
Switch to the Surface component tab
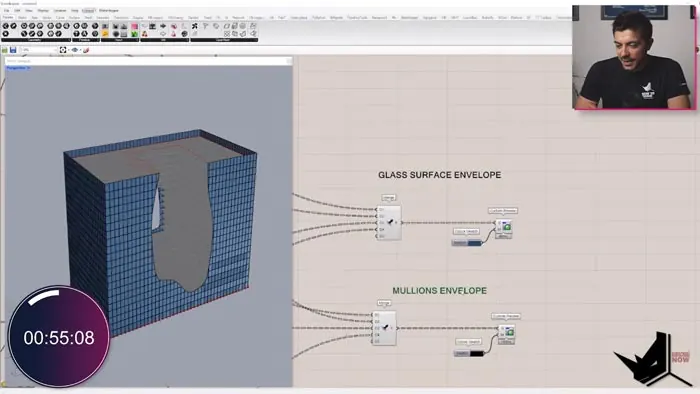(x=74, y=17)
